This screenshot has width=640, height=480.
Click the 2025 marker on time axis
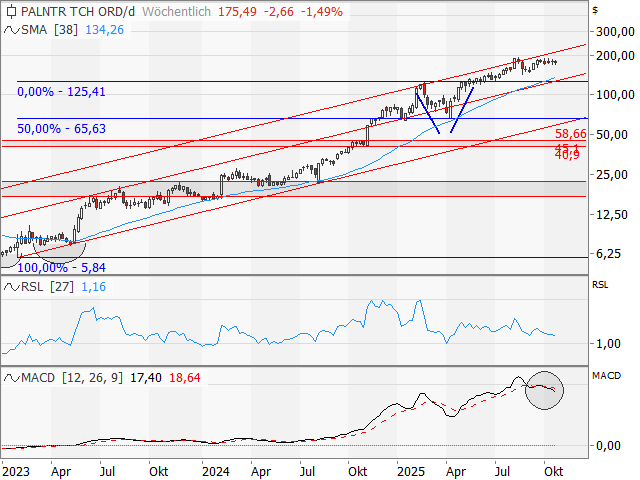coord(409,468)
